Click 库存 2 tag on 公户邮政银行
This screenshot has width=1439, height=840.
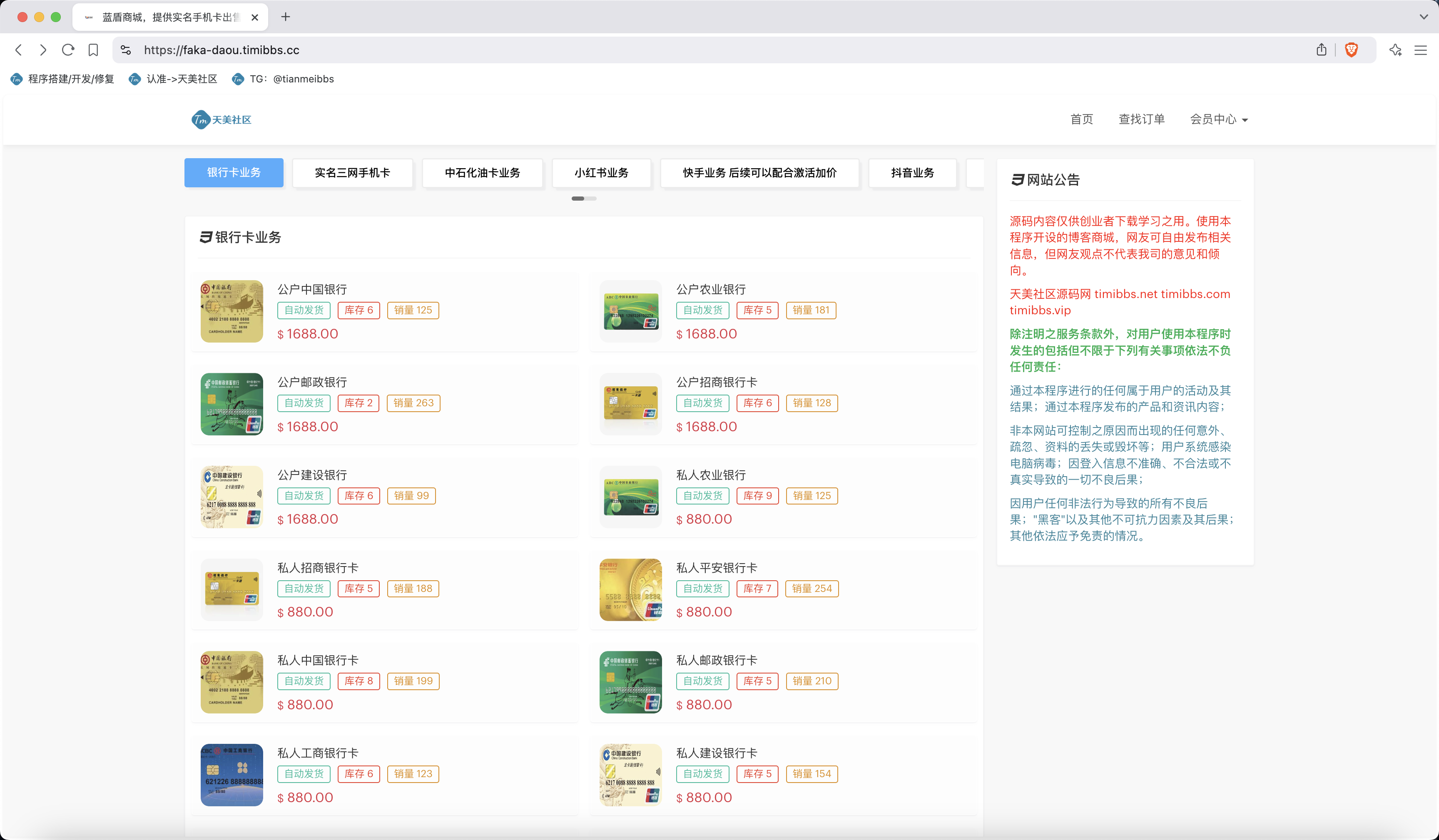tap(359, 403)
